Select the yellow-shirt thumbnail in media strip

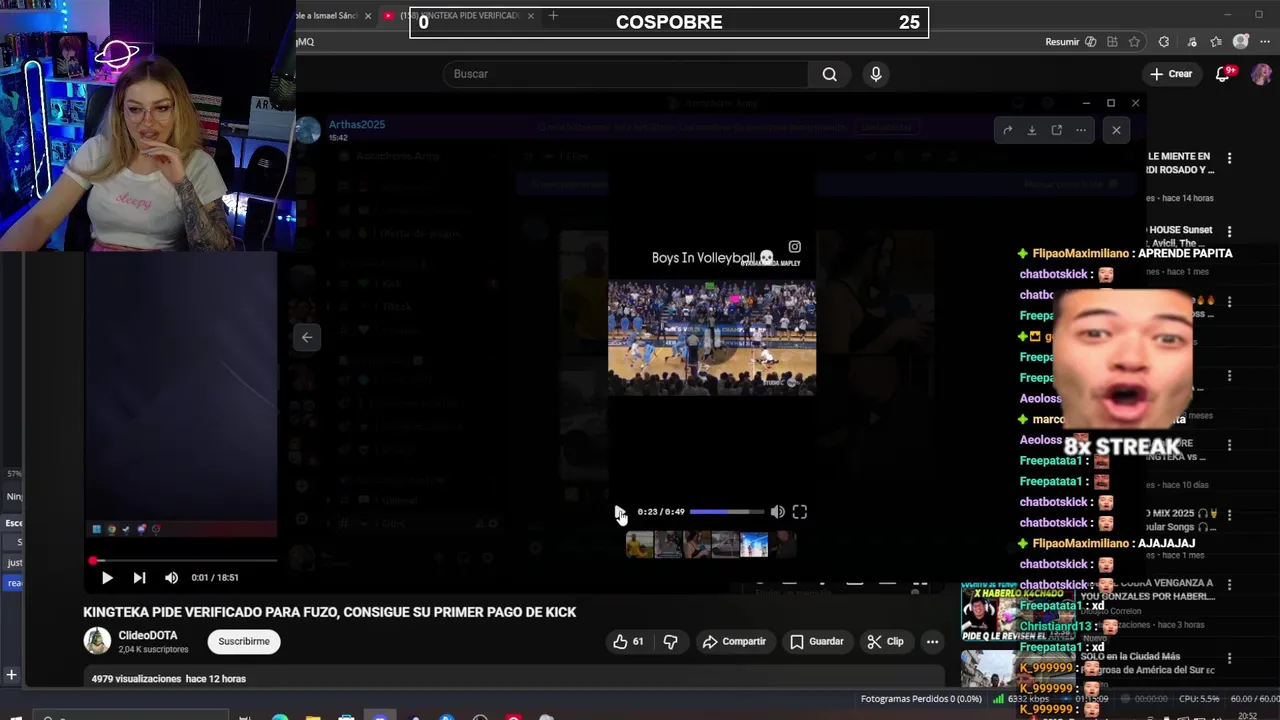(x=639, y=545)
